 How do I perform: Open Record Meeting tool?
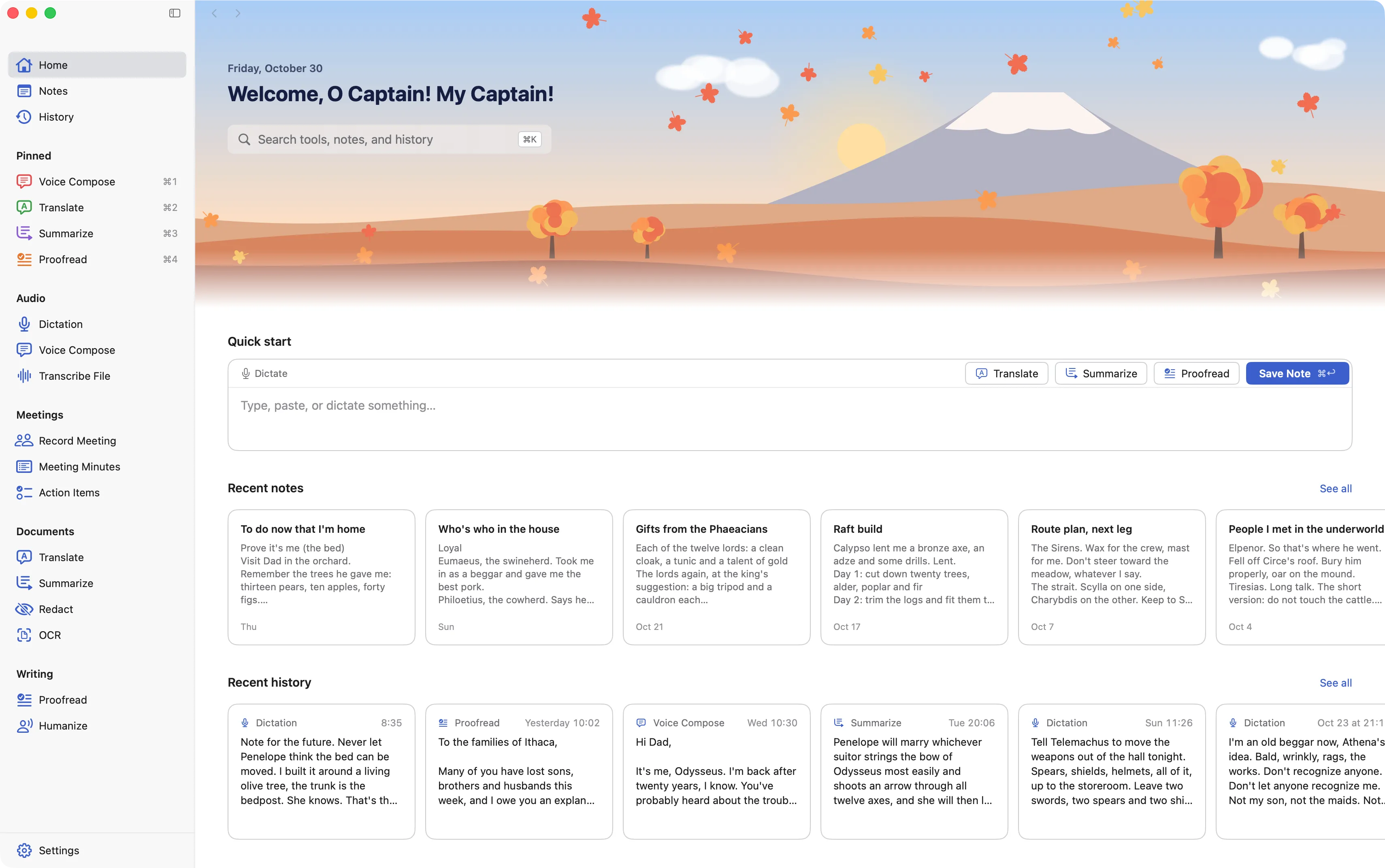97,440
